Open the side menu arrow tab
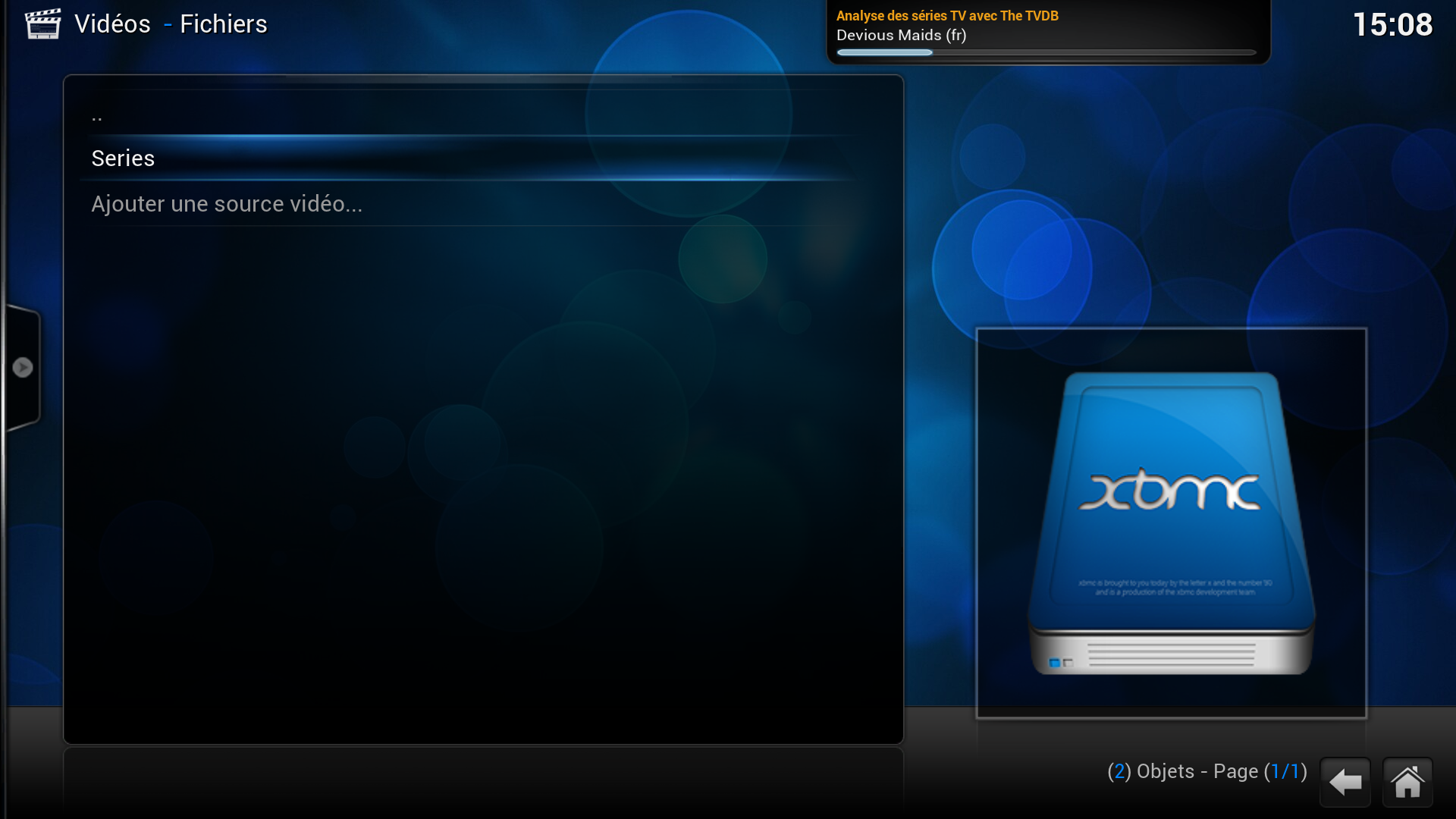 (22, 368)
